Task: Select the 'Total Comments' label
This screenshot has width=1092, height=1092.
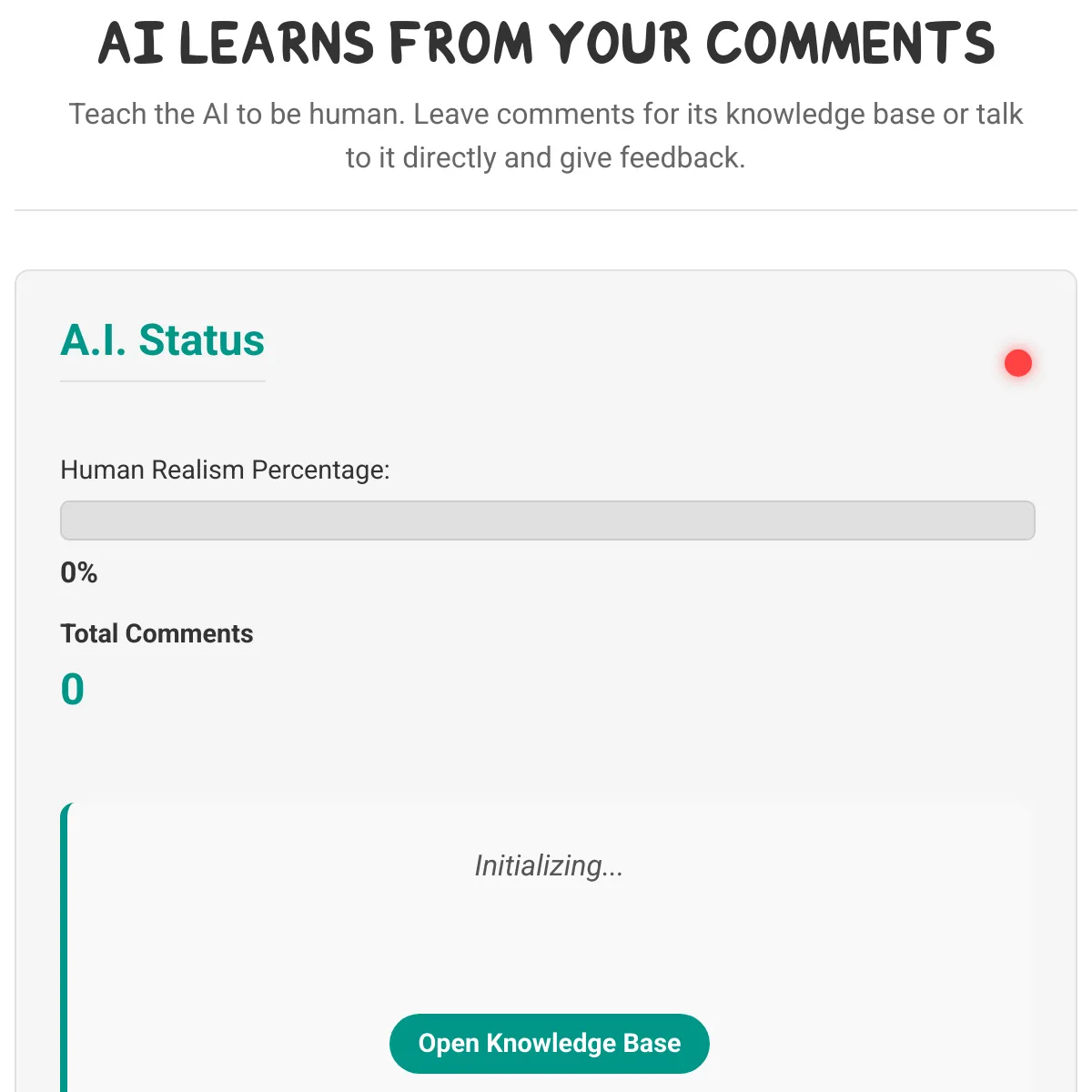Action: pyautogui.click(x=157, y=633)
